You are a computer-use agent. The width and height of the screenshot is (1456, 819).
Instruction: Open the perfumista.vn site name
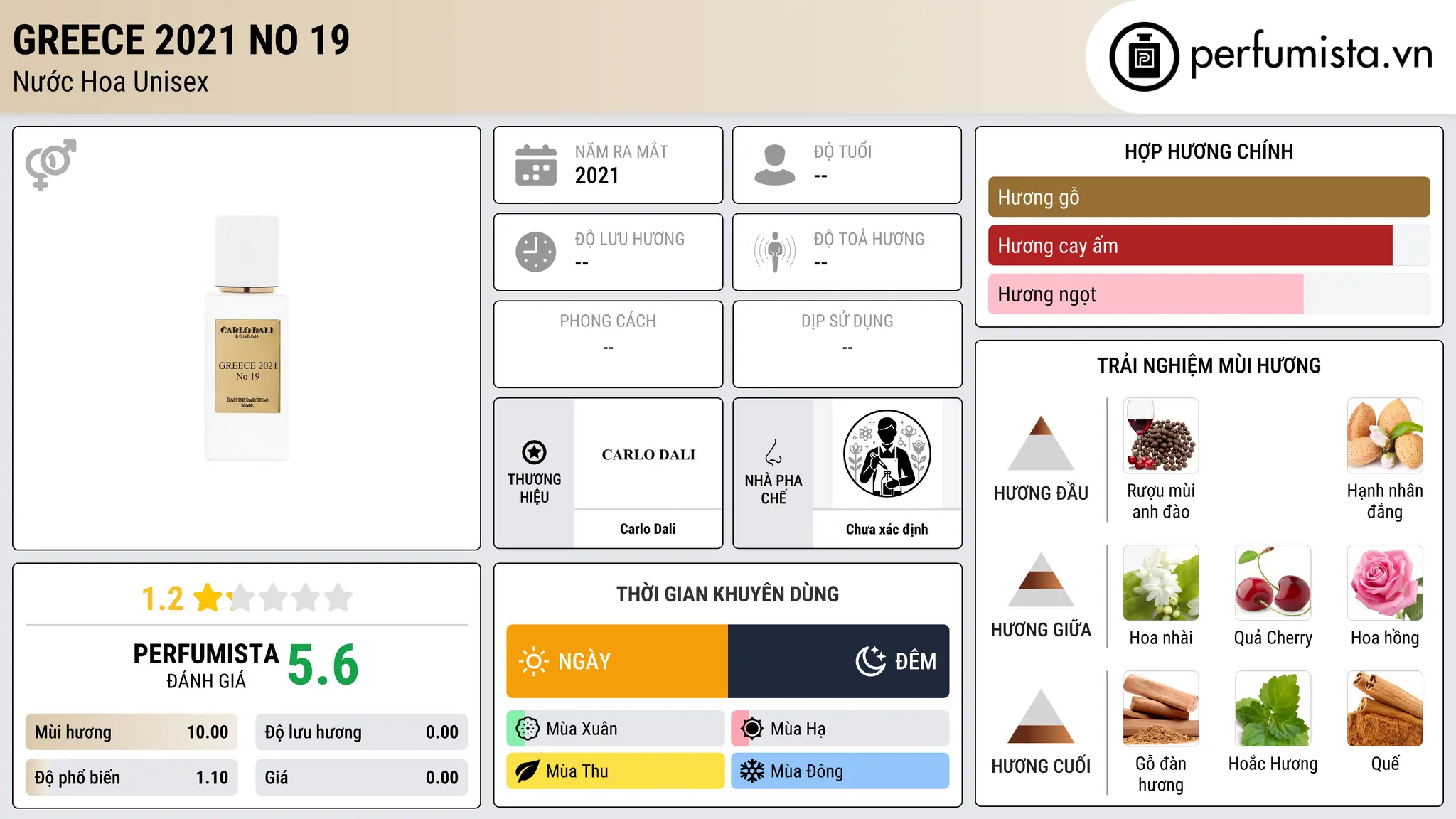point(1311,54)
